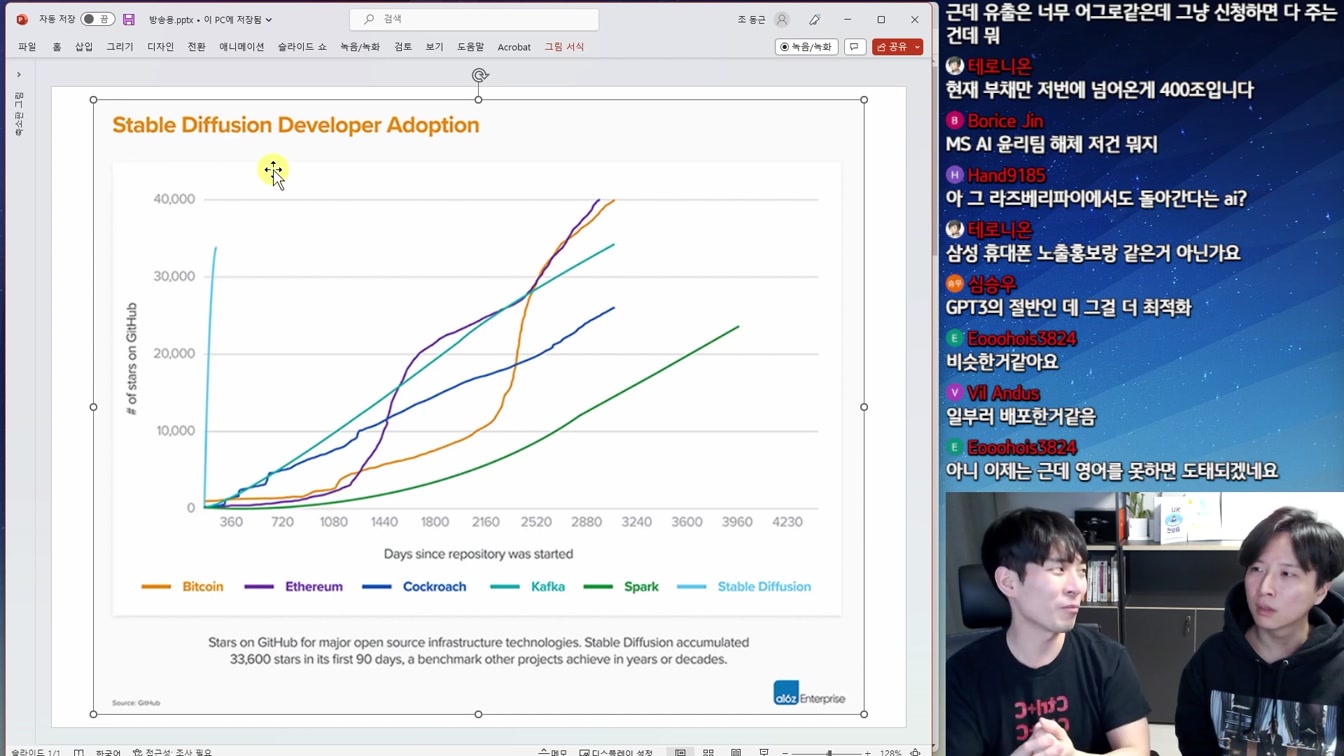Click the zoom in plus button
The height and width of the screenshot is (756, 1344).
coord(867,752)
